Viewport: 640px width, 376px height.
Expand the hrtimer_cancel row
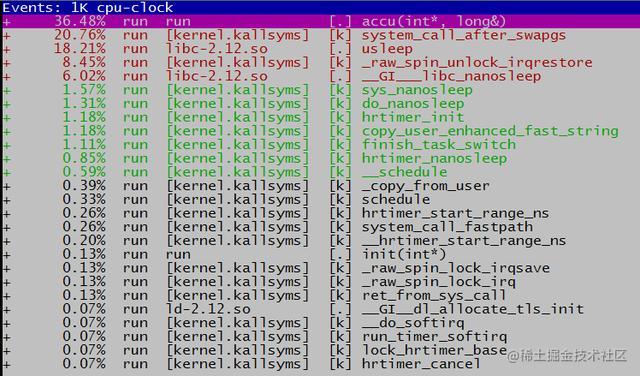pos(7,365)
